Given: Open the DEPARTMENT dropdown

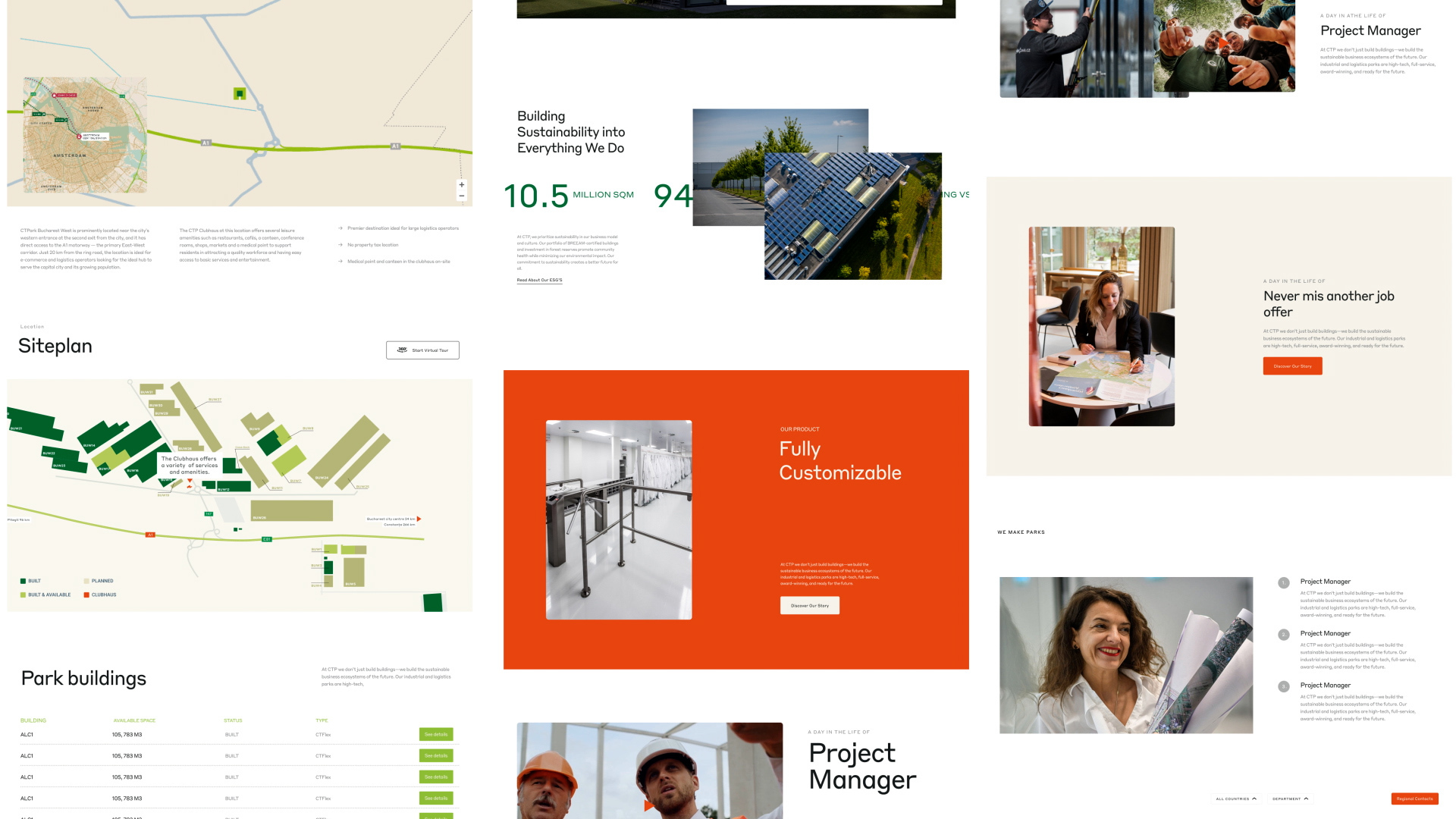Looking at the screenshot, I should click(x=1290, y=799).
